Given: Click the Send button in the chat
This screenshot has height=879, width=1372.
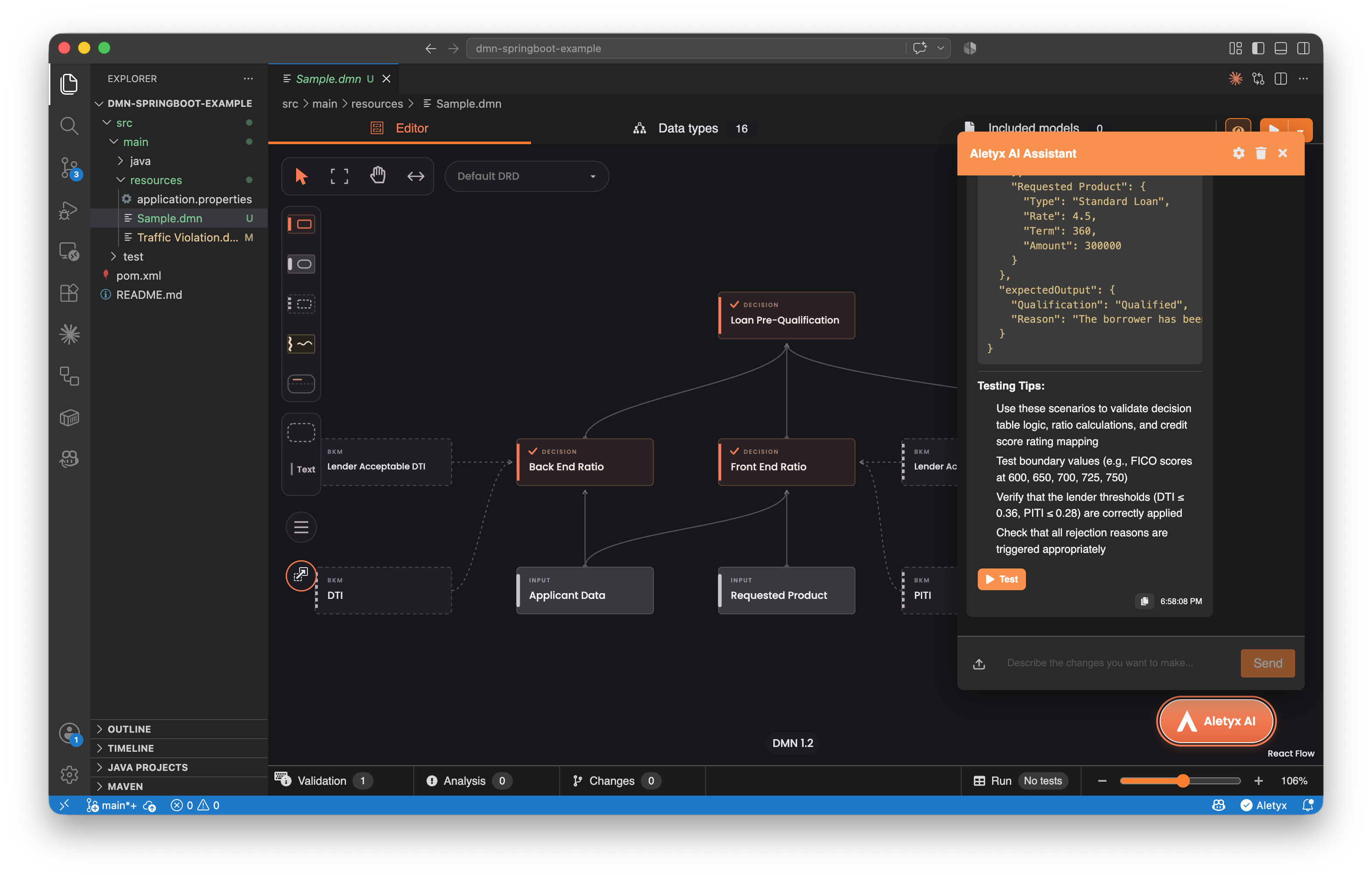Looking at the screenshot, I should pos(1268,663).
